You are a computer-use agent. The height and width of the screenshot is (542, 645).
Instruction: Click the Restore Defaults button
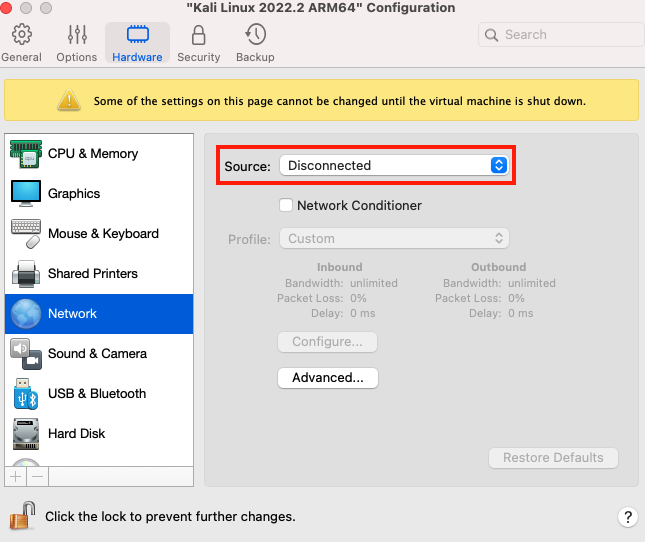point(553,458)
